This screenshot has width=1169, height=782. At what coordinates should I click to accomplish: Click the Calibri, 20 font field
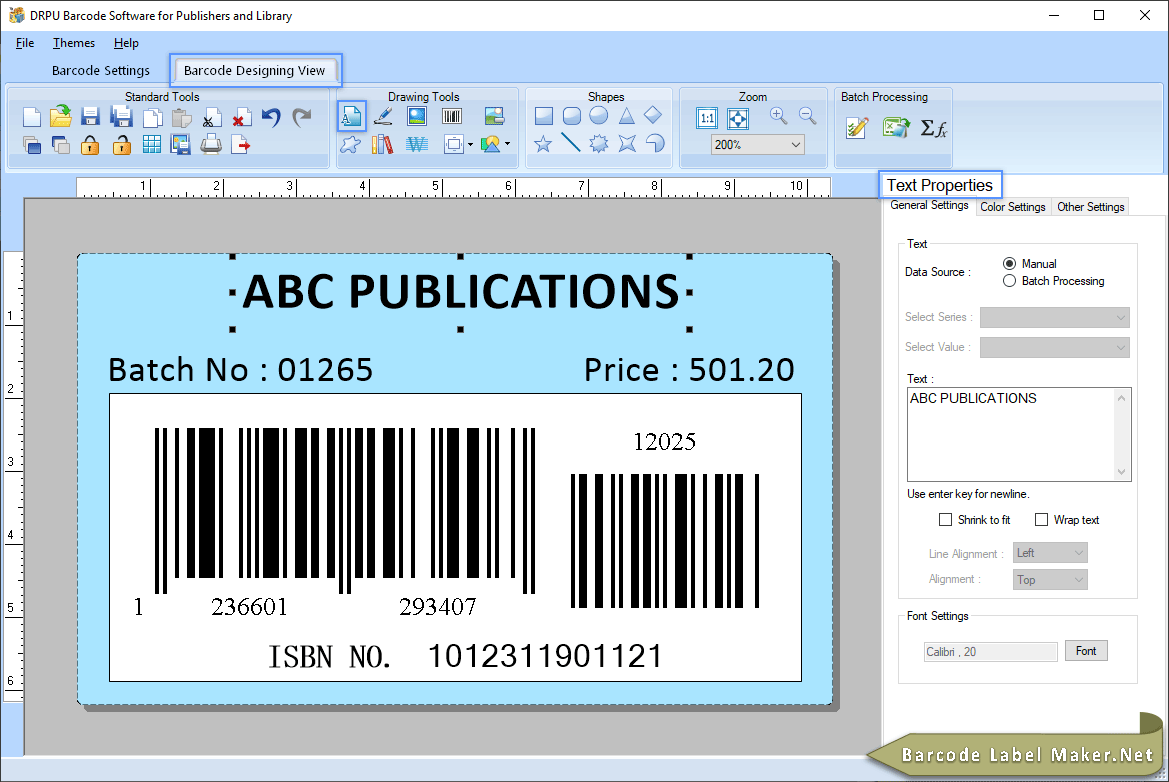pyautogui.click(x=990, y=652)
